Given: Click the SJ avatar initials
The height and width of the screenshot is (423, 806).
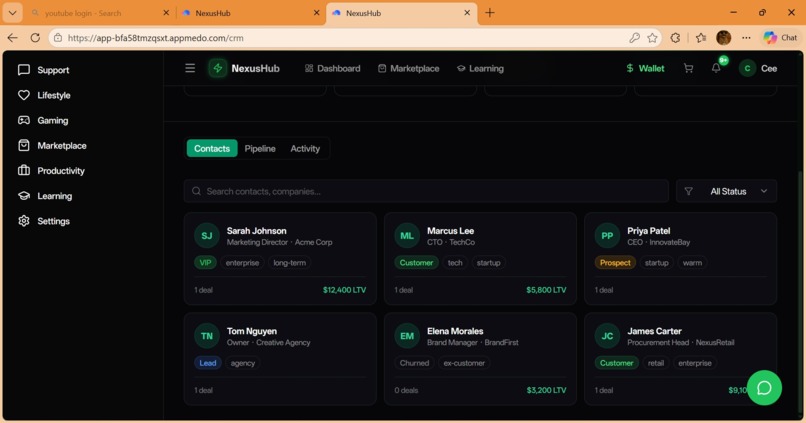Looking at the screenshot, I should click(x=207, y=235).
